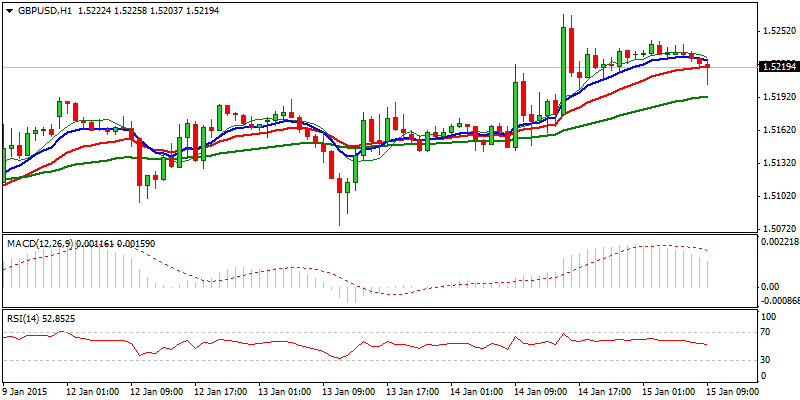The height and width of the screenshot is (400, 800).
Task: Click the 1.51320 price axis label
Action: 778,163
